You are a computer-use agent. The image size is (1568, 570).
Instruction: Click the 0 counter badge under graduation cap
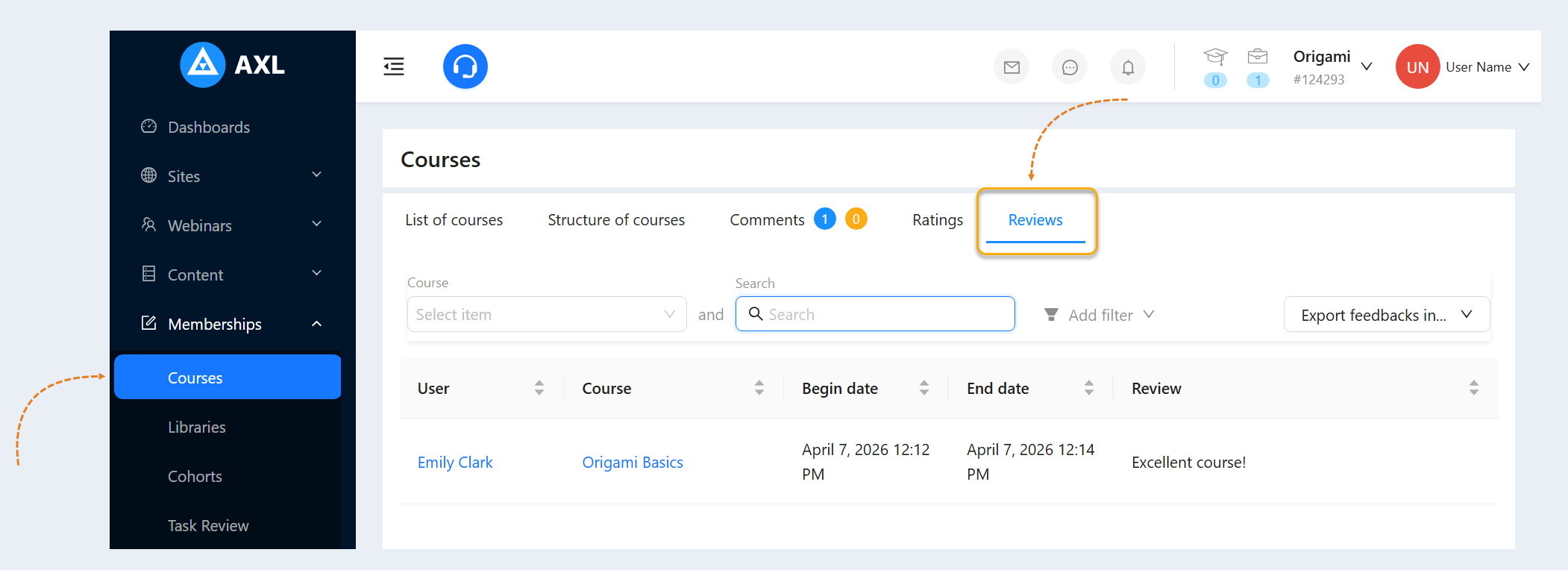(x=1215, y=80)
